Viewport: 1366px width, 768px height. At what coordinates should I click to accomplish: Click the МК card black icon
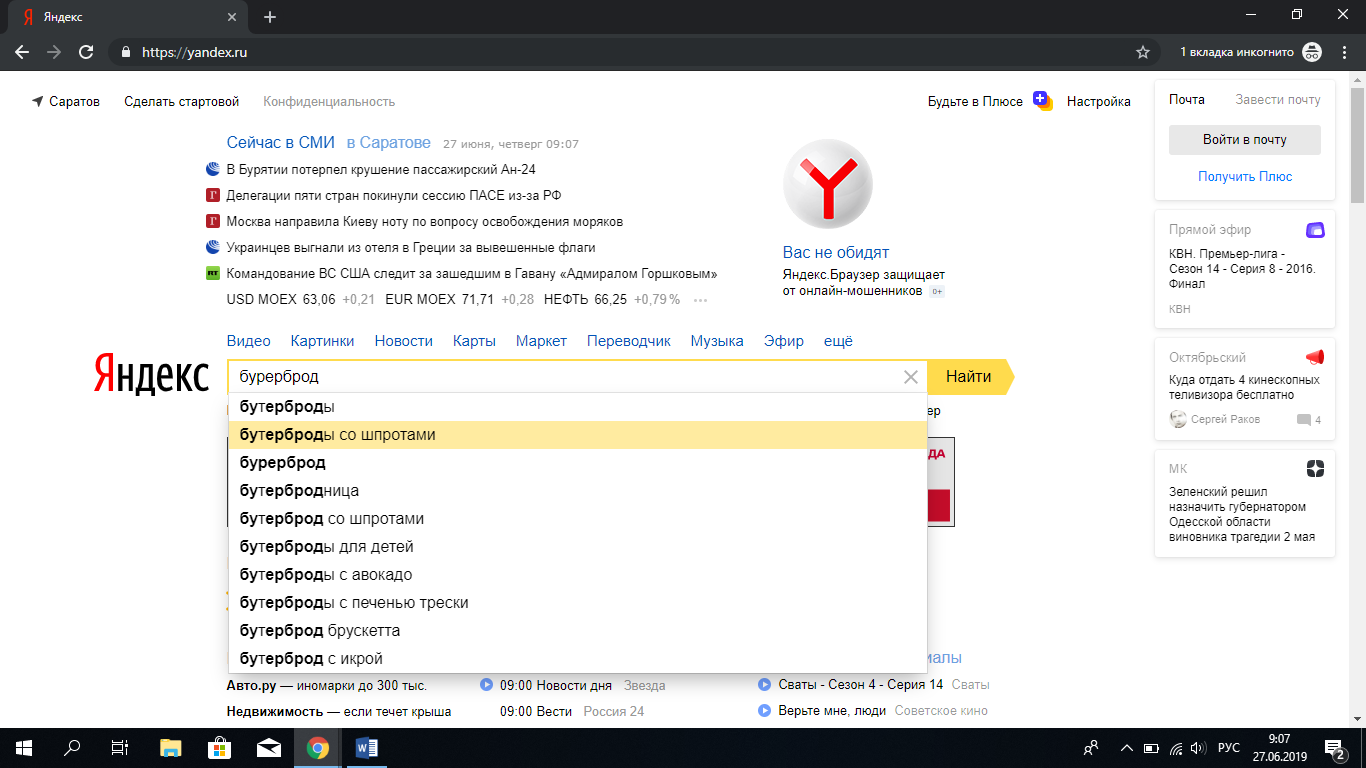[1315, 469]
